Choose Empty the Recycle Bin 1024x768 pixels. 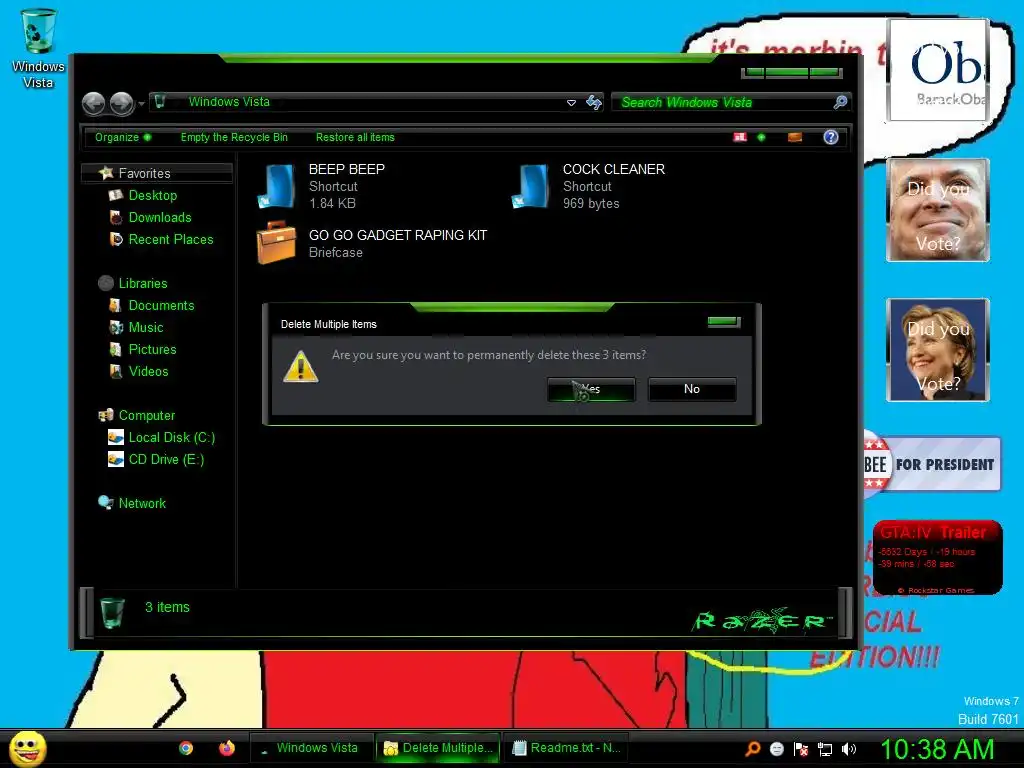click(x=234, y=137)
